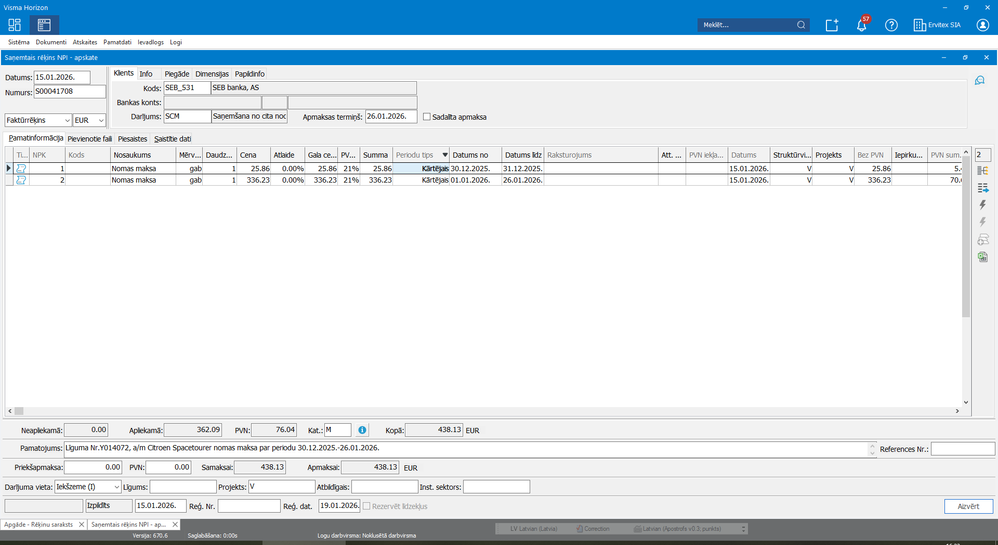
Task: Open the Logi menu
Action: pyautogui.click(x=176, y=42)
